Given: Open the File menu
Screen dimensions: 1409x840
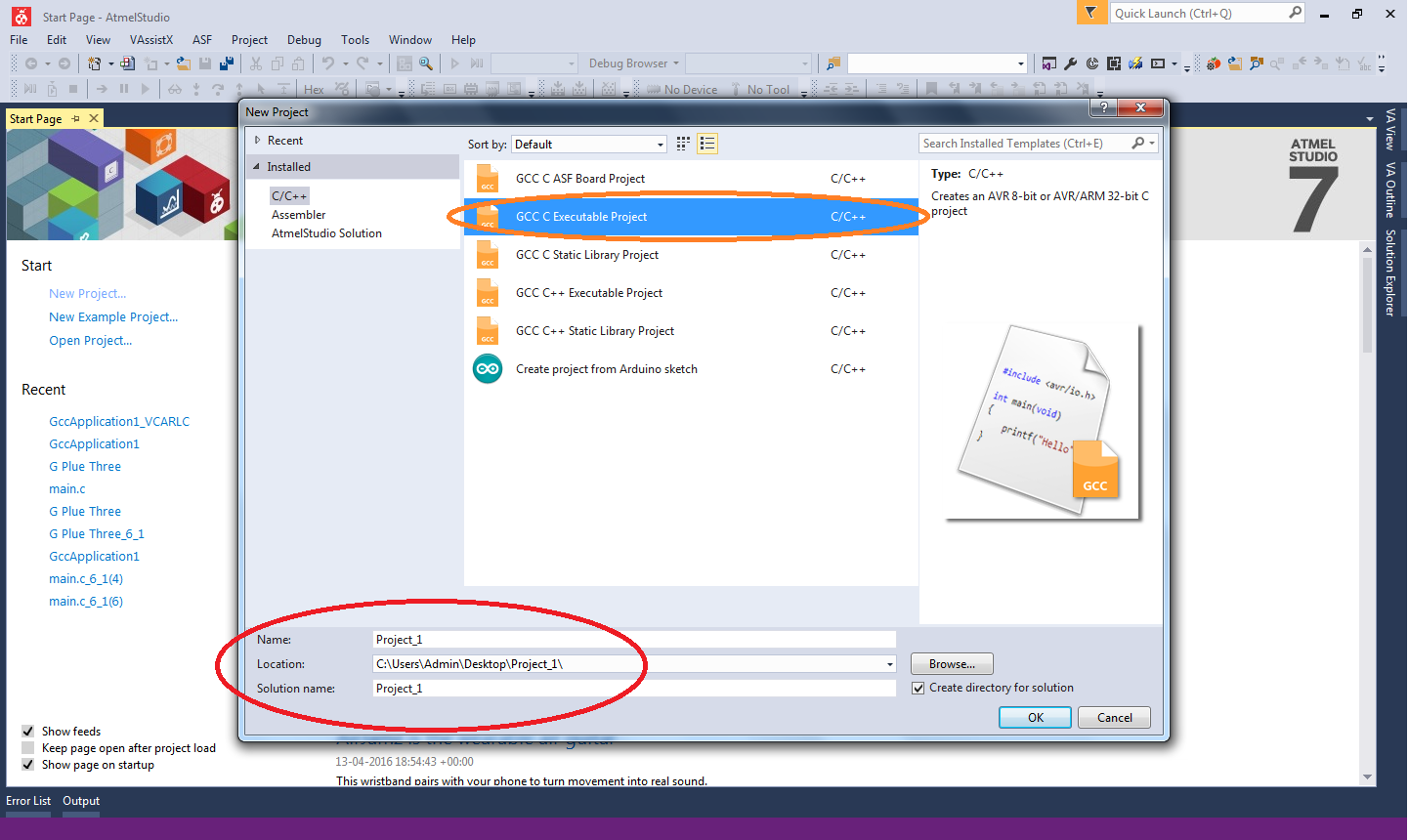Looking at the screenshot, I should (x=19, y=39).
